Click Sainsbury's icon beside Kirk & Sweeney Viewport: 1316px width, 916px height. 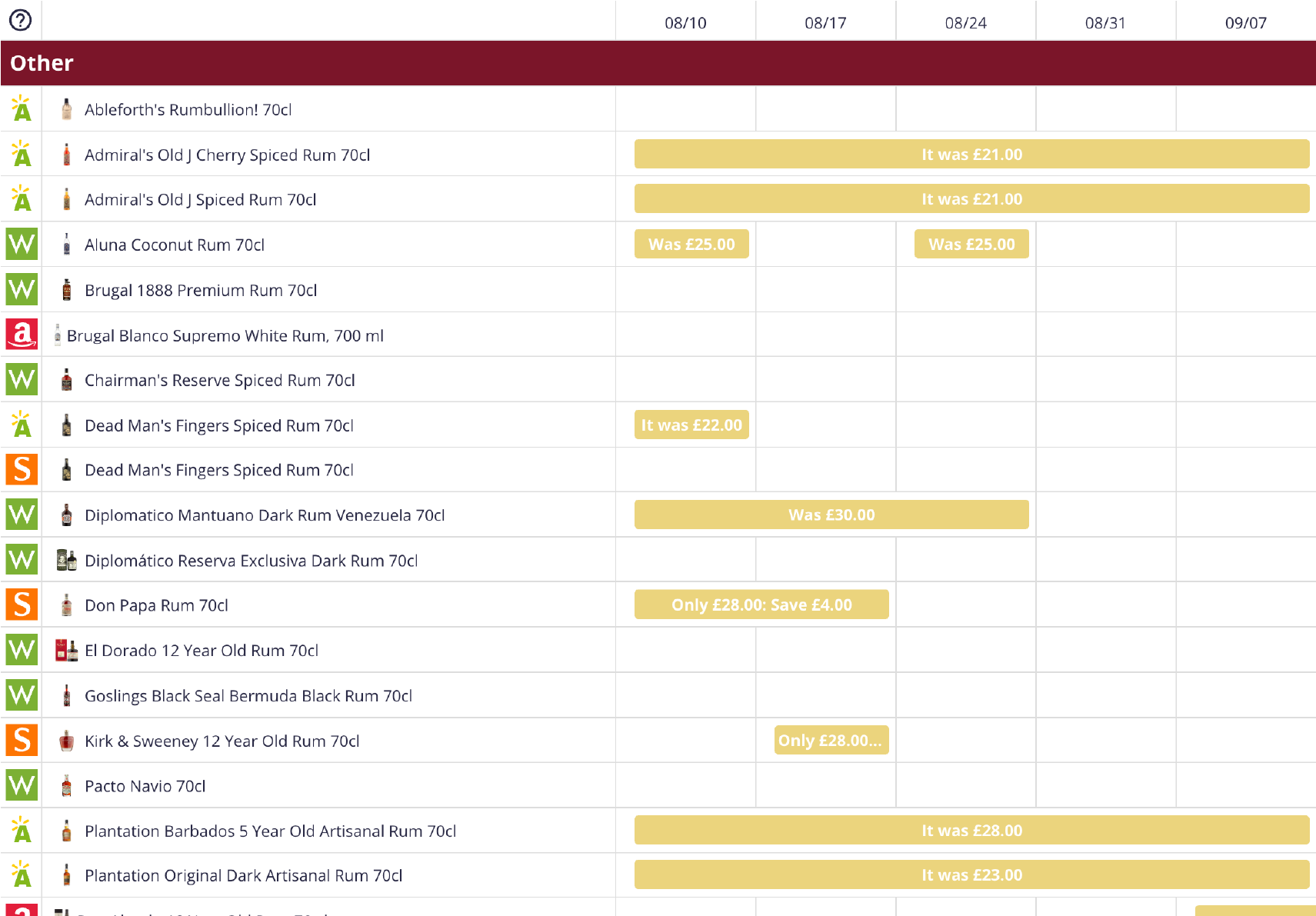[22, 741]
